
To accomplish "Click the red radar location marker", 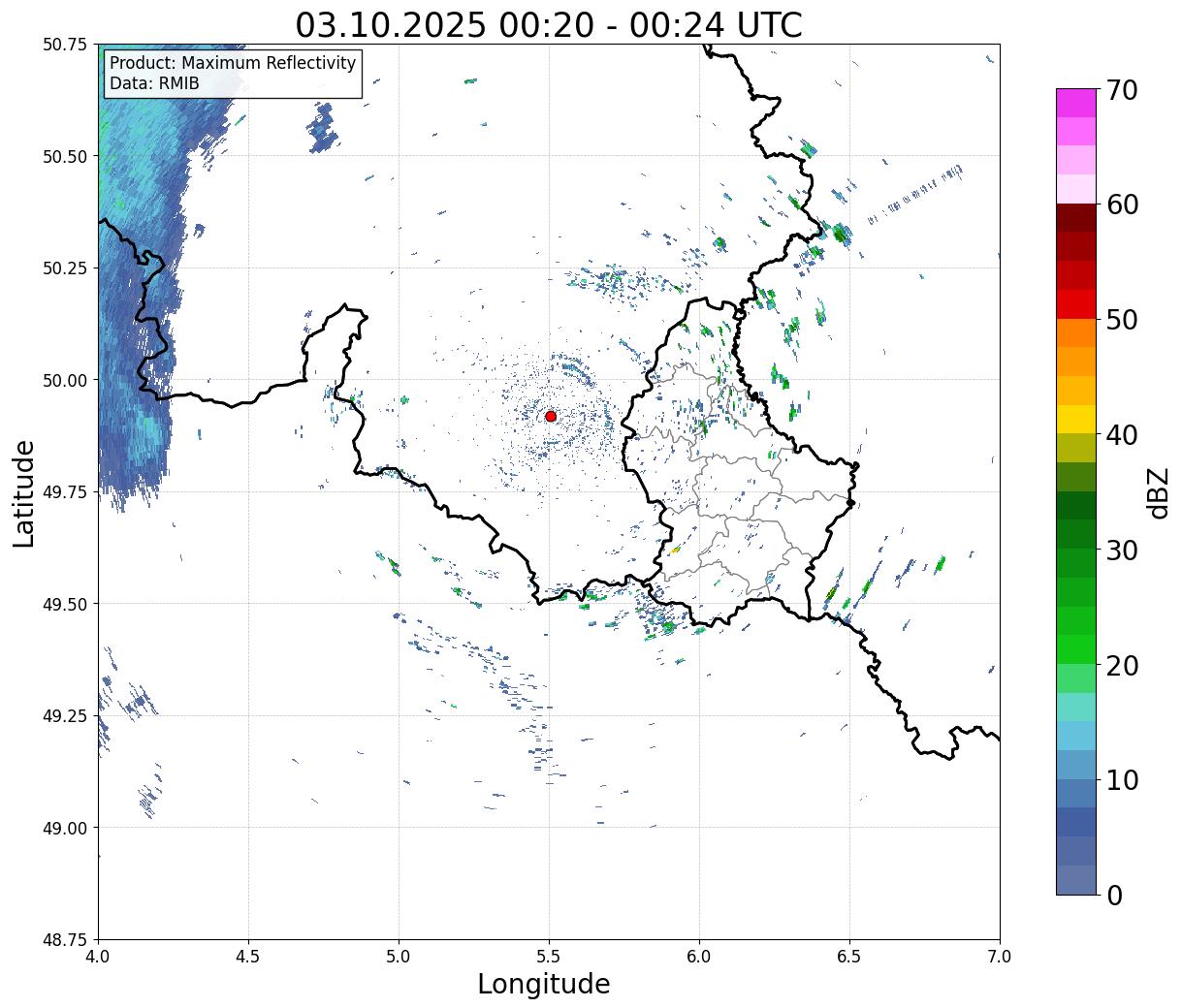I will point(551,416).
